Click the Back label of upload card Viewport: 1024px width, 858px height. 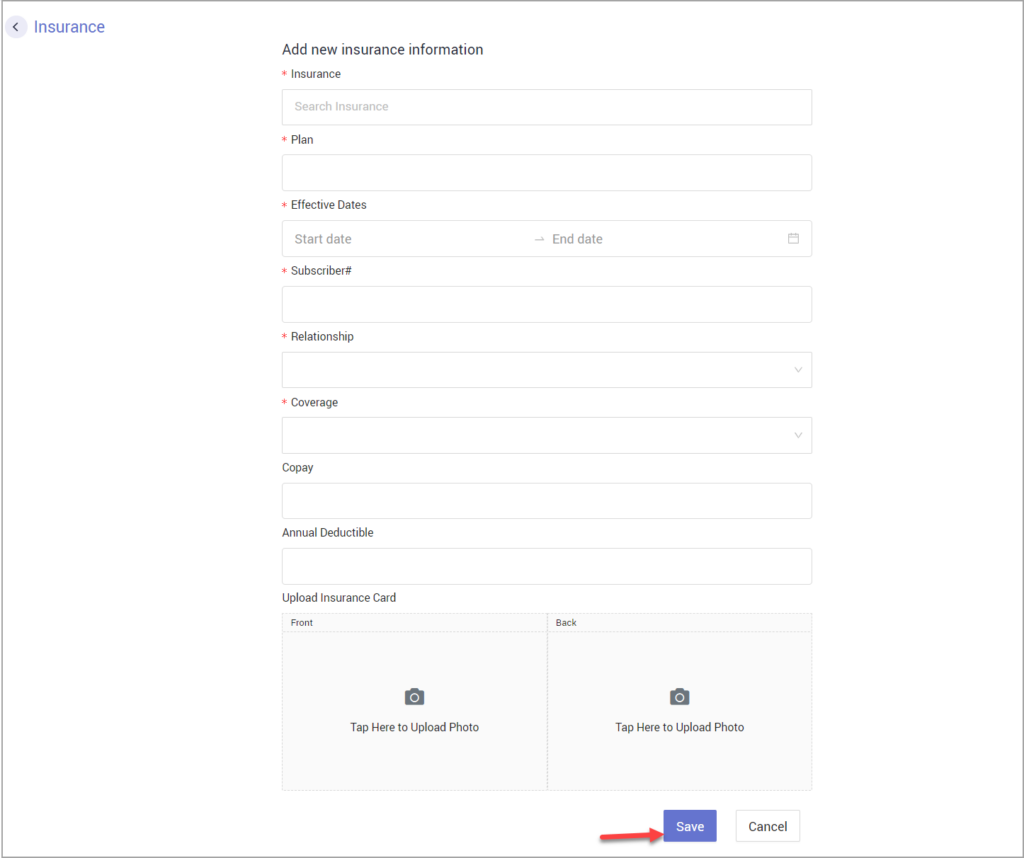(x=566, y=623)
